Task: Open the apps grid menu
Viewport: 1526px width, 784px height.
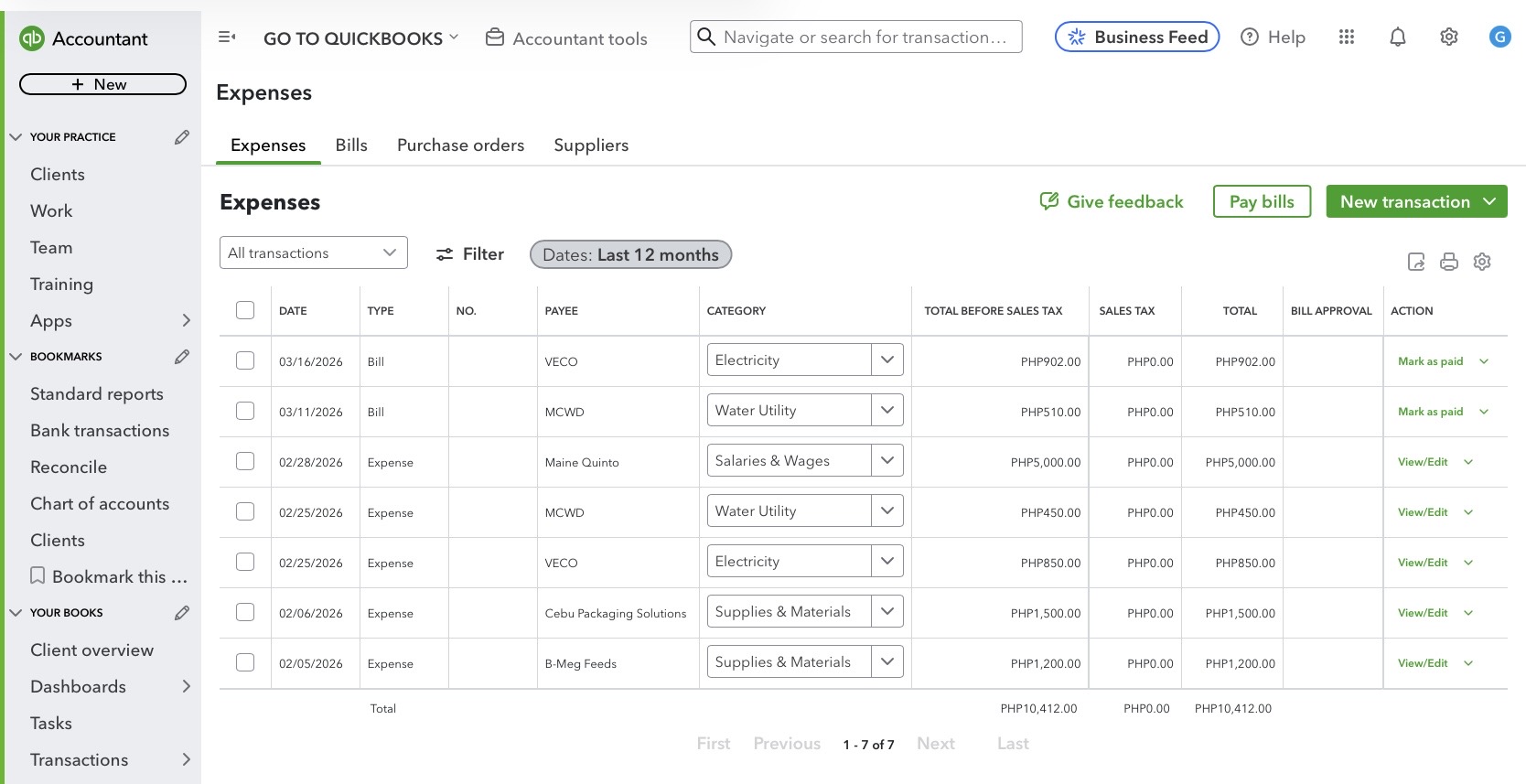Action: point(1347,38)
